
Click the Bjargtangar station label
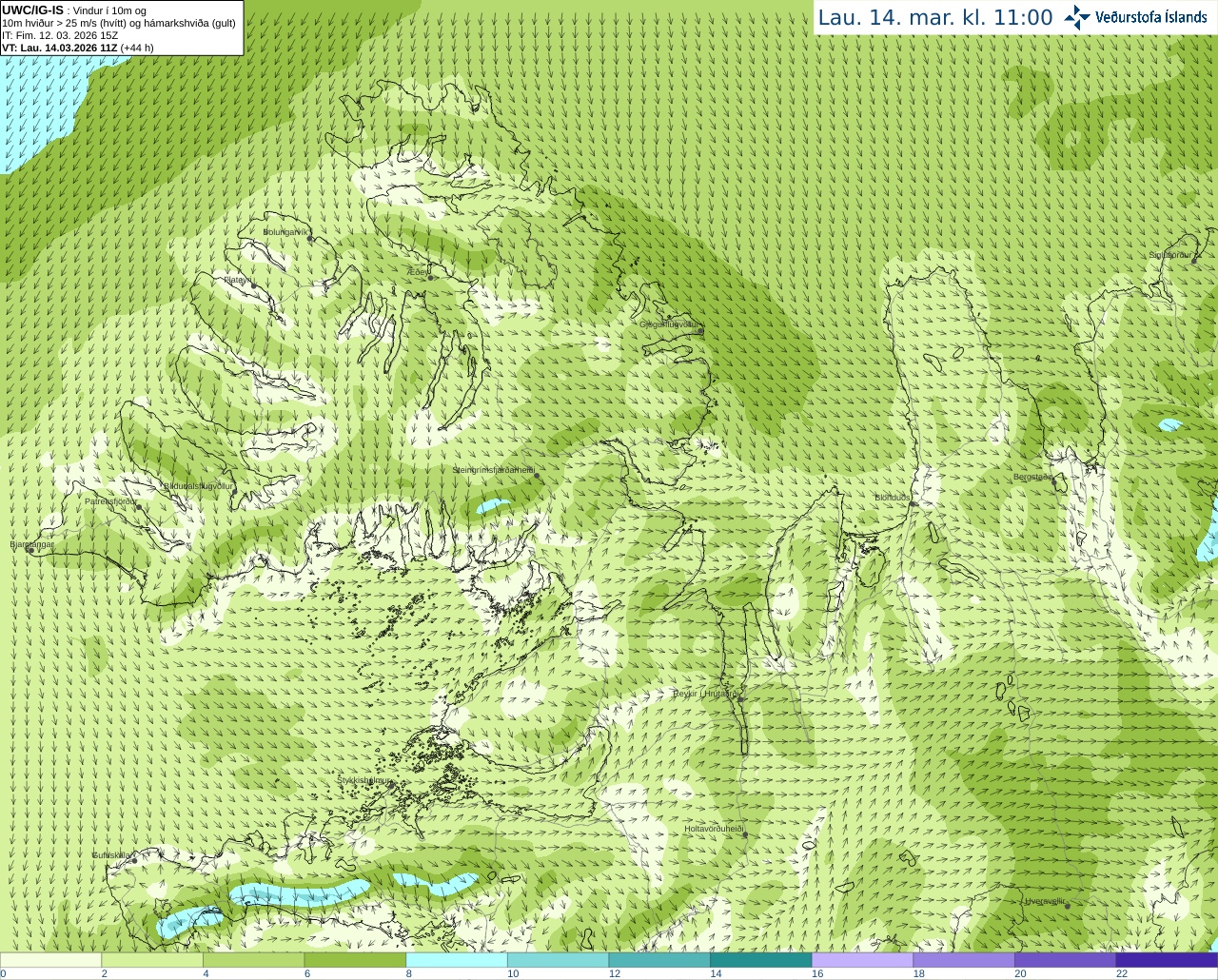pos(31,544)
